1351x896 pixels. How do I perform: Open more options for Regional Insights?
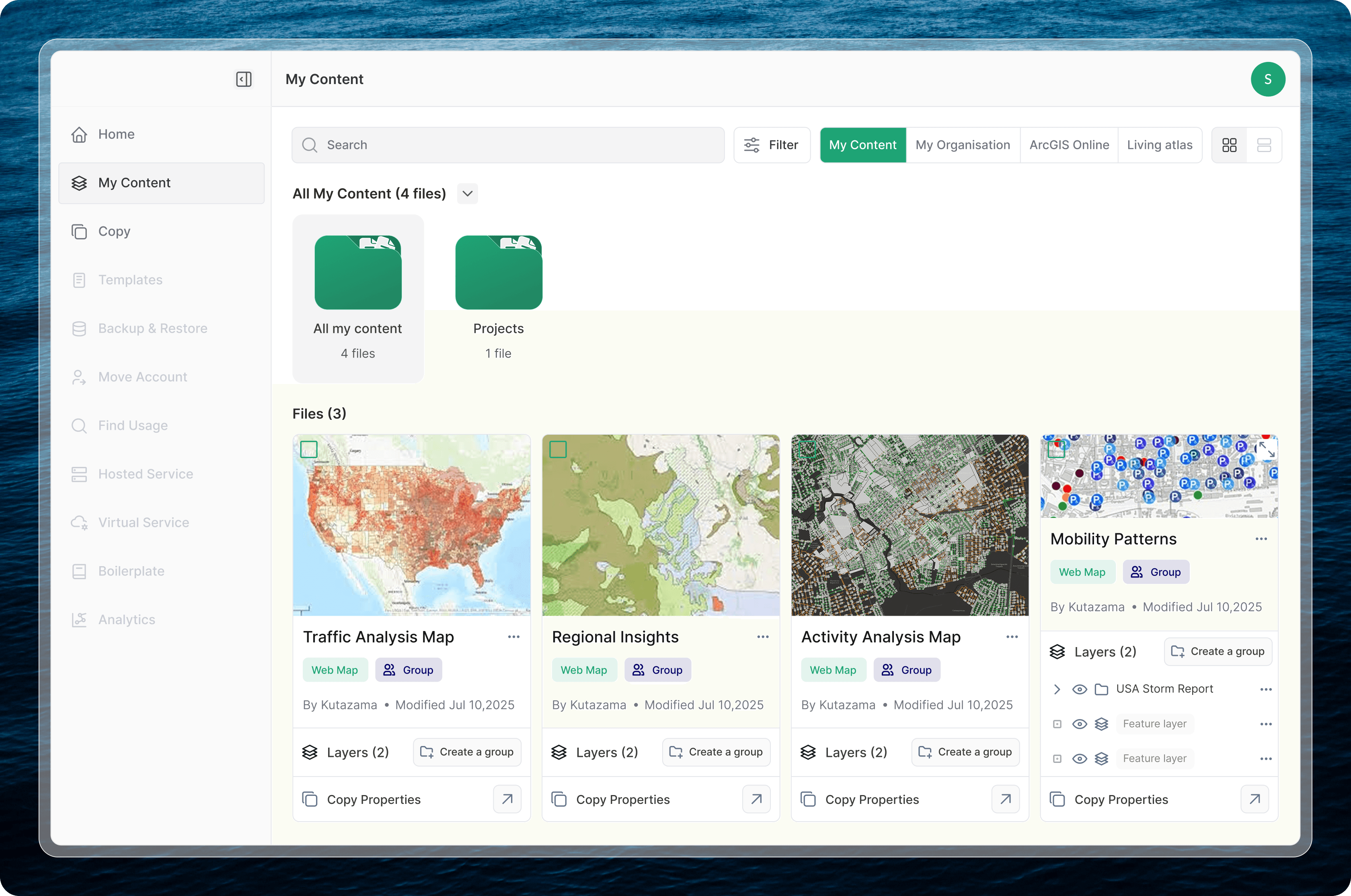coord(763,637)
